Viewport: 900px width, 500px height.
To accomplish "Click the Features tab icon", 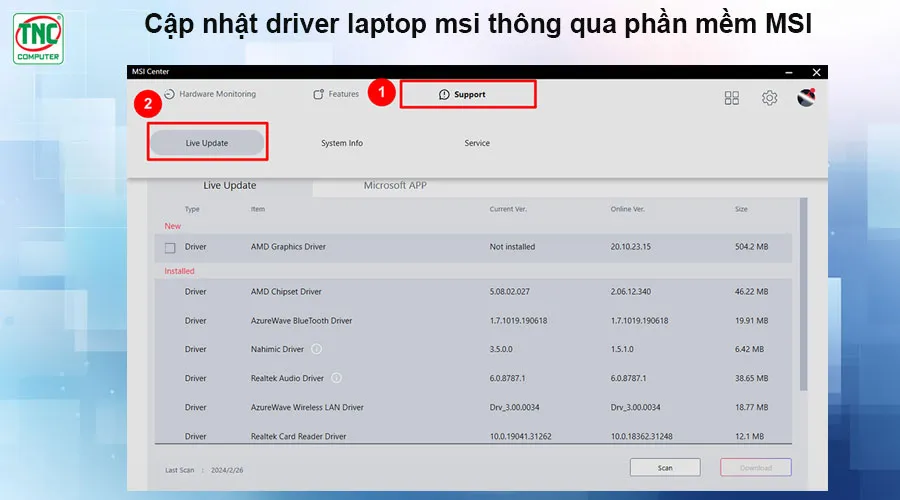I will [x=318, y=94].
